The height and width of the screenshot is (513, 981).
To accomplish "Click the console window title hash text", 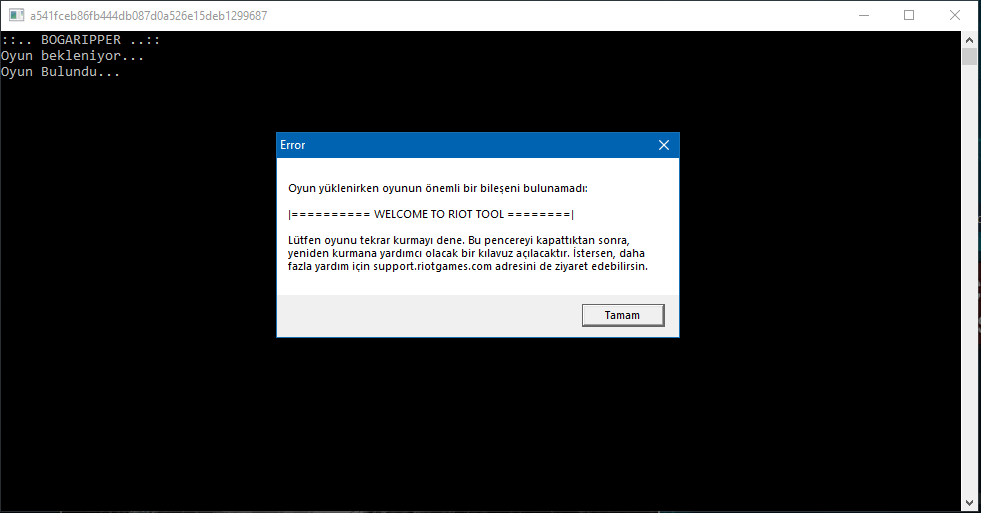I will (x=148, y=16).
